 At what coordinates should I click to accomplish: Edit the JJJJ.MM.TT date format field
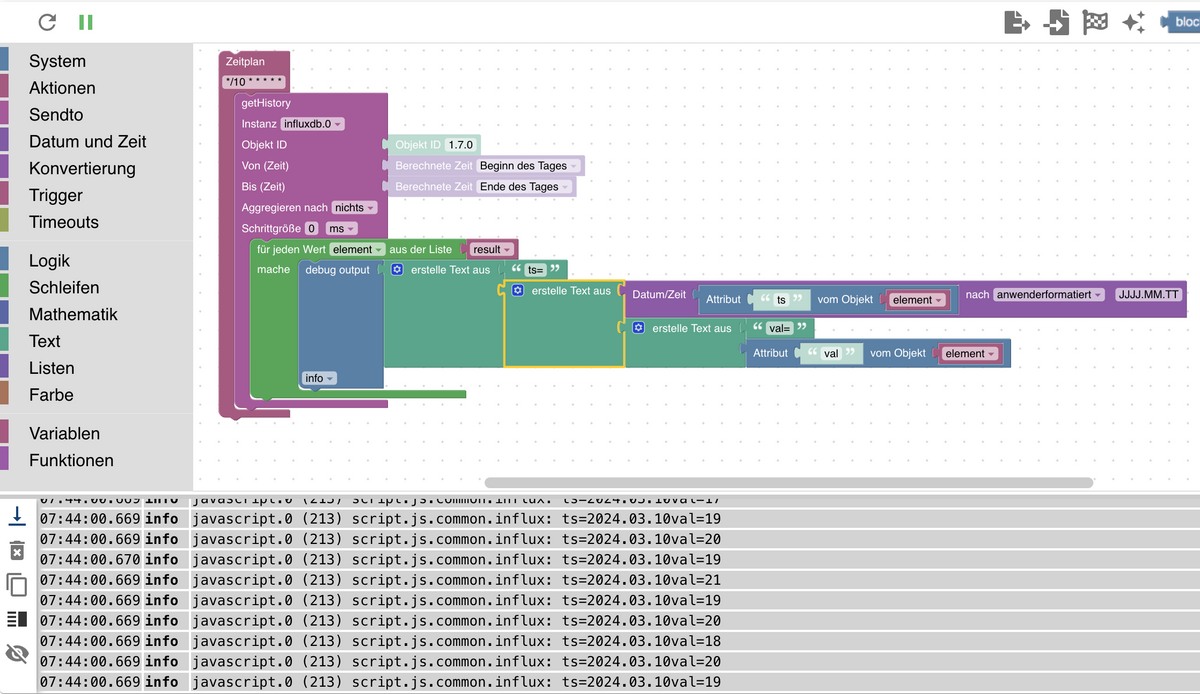(x=1149, y=295)
